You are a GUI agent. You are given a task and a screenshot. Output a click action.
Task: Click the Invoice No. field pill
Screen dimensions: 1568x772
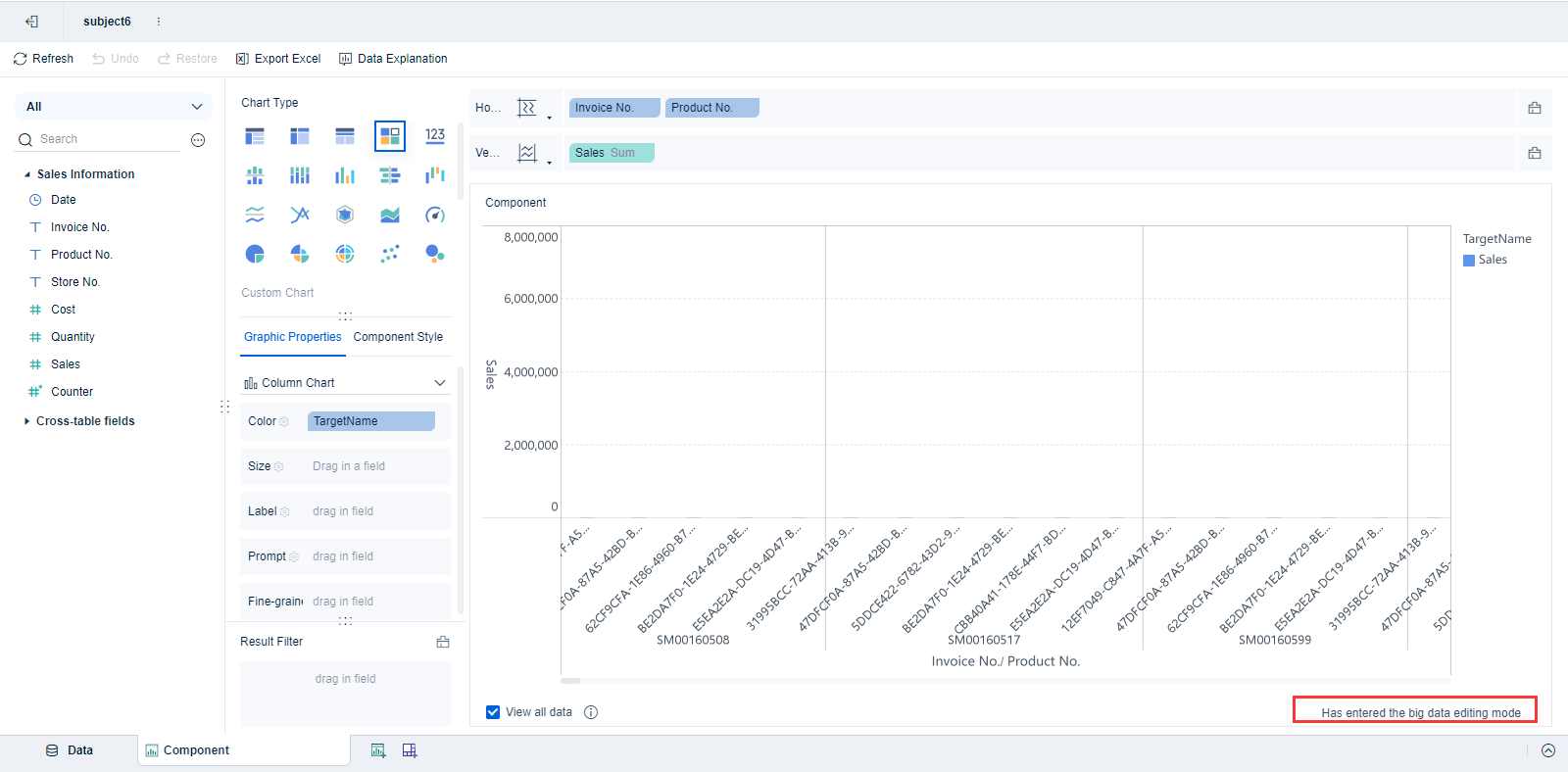pyautogui.click(x=614, y=108)
